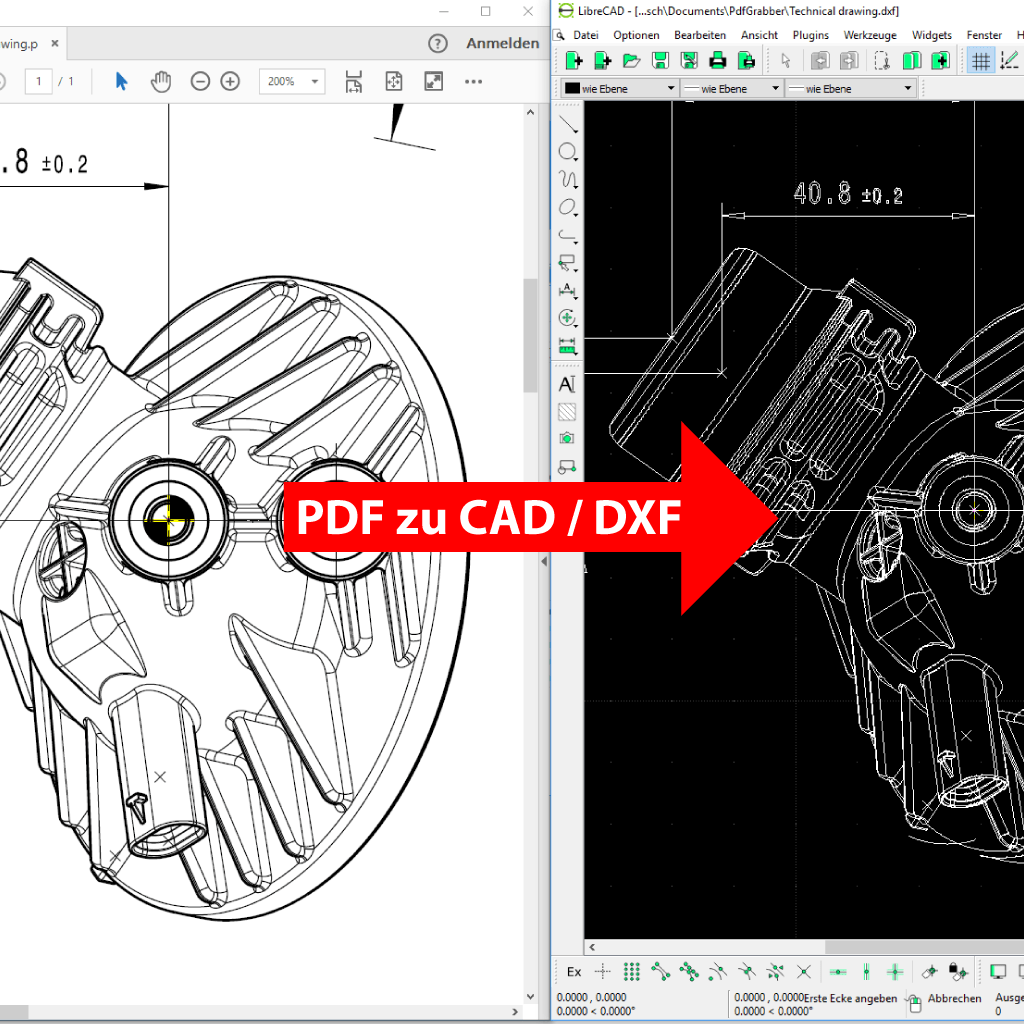Click the zoom out minus icon

coord(200,81)
